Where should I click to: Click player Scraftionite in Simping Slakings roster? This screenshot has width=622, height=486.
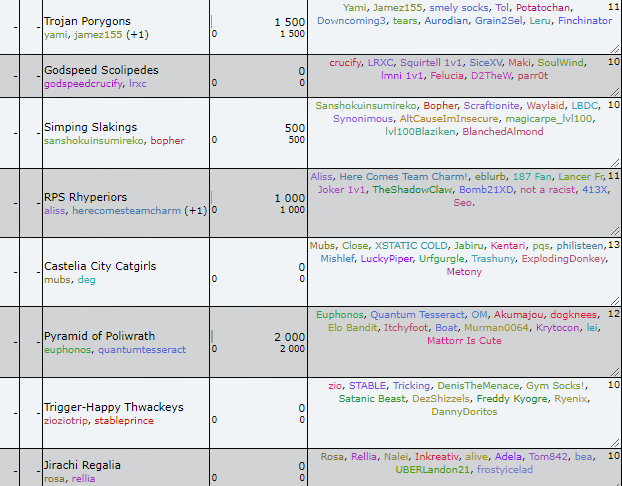coord(491,106)
